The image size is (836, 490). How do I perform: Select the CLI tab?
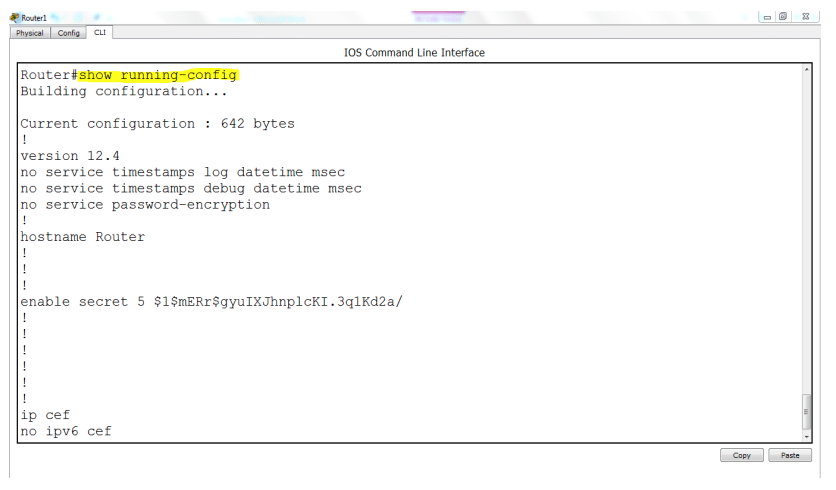point(100,33)
